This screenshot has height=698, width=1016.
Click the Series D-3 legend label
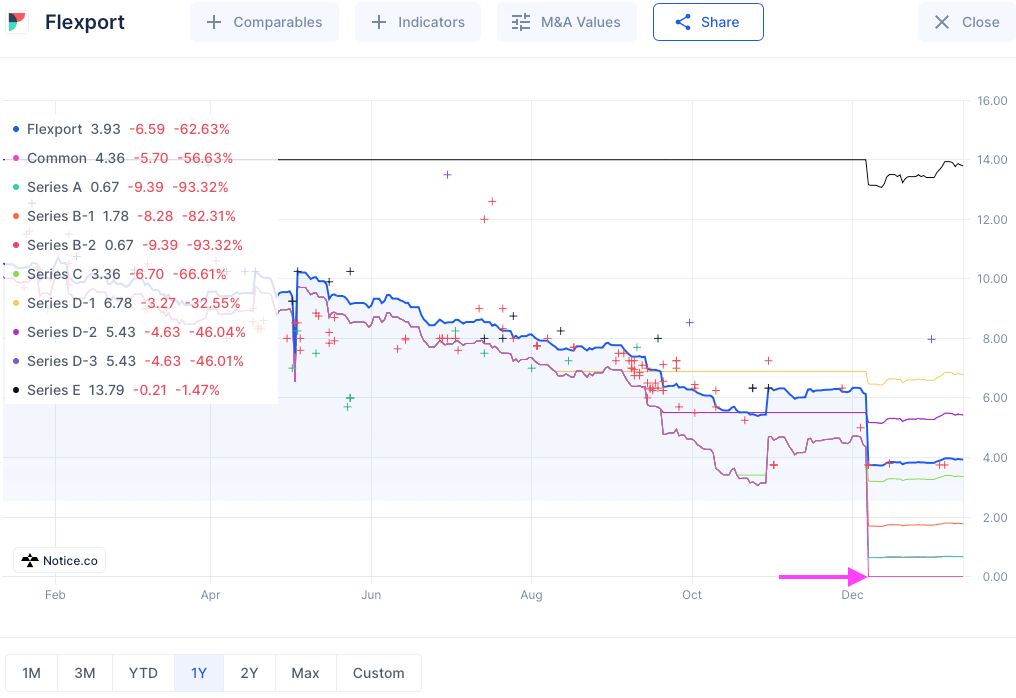pos(62,361)
